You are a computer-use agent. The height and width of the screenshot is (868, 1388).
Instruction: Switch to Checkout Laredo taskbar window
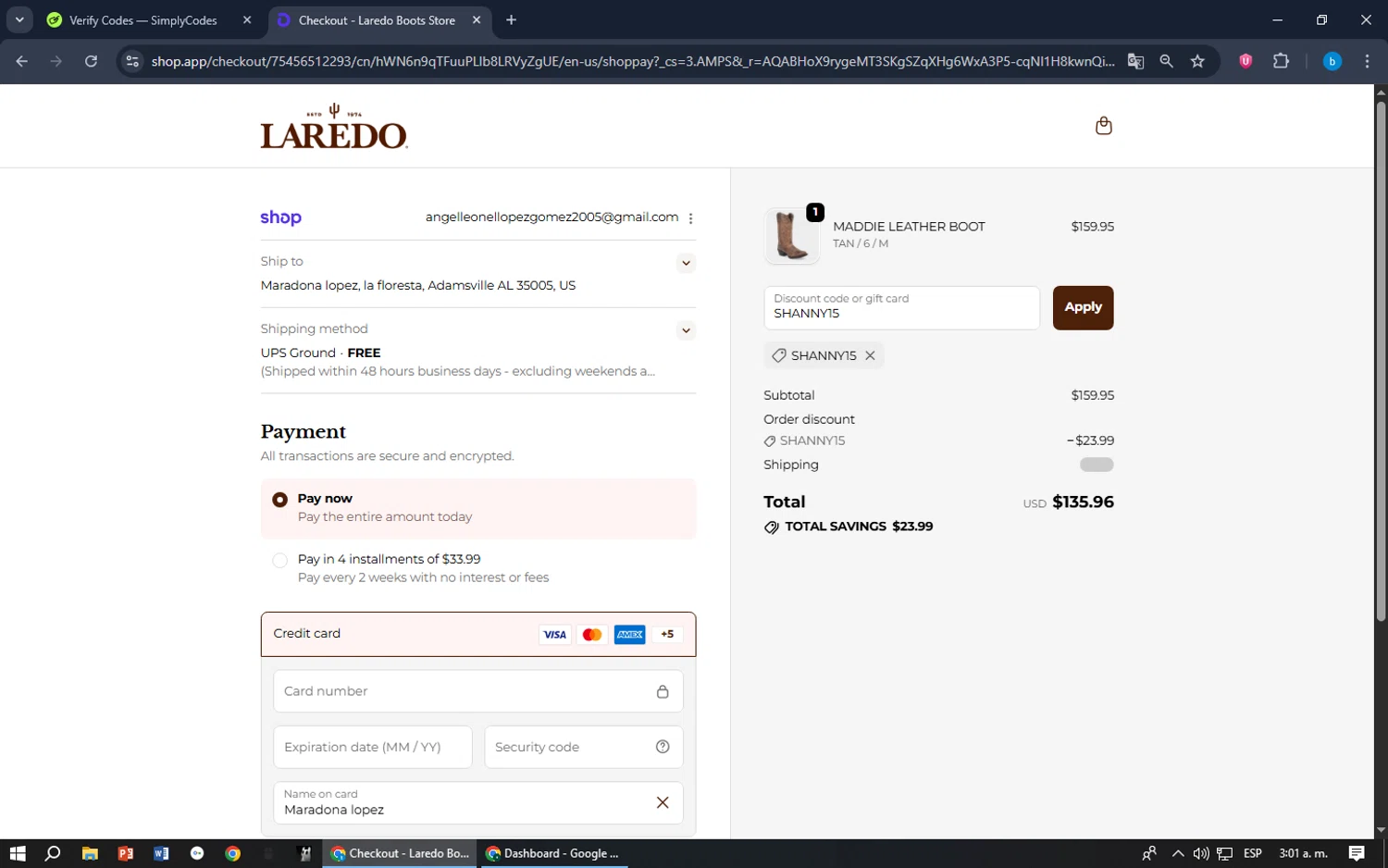[x=400, y=853]
